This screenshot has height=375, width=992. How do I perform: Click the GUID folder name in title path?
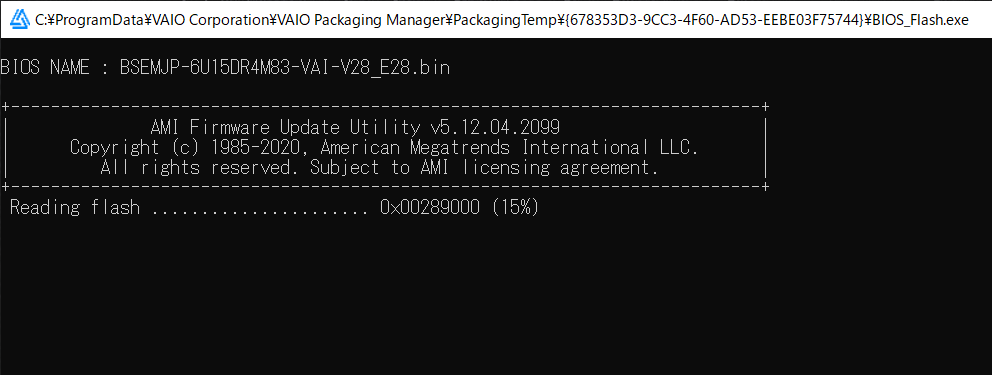tap(703, 20)
